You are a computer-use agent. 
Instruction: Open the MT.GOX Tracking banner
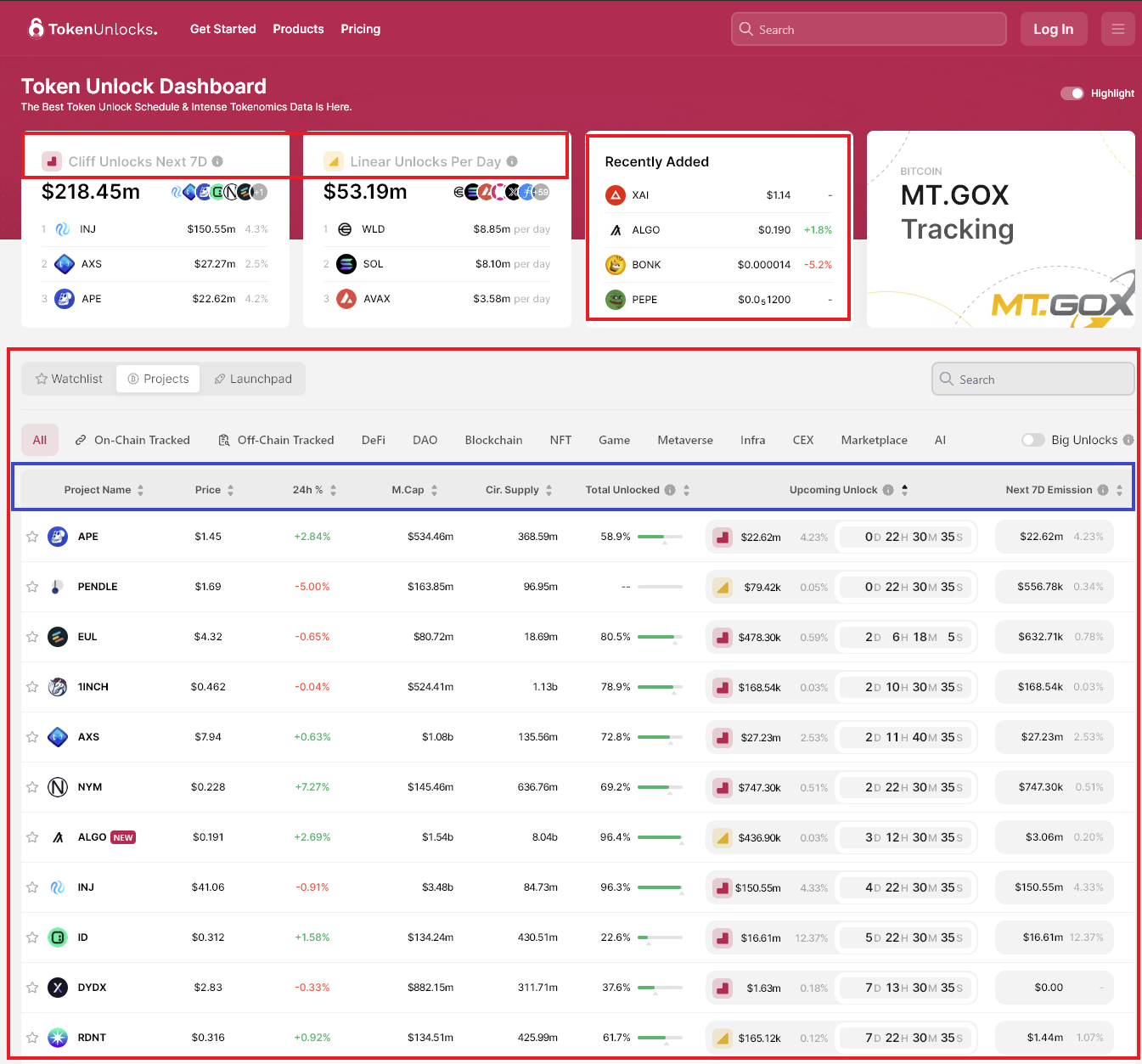pyautogui.click(x=1000, y=229)
